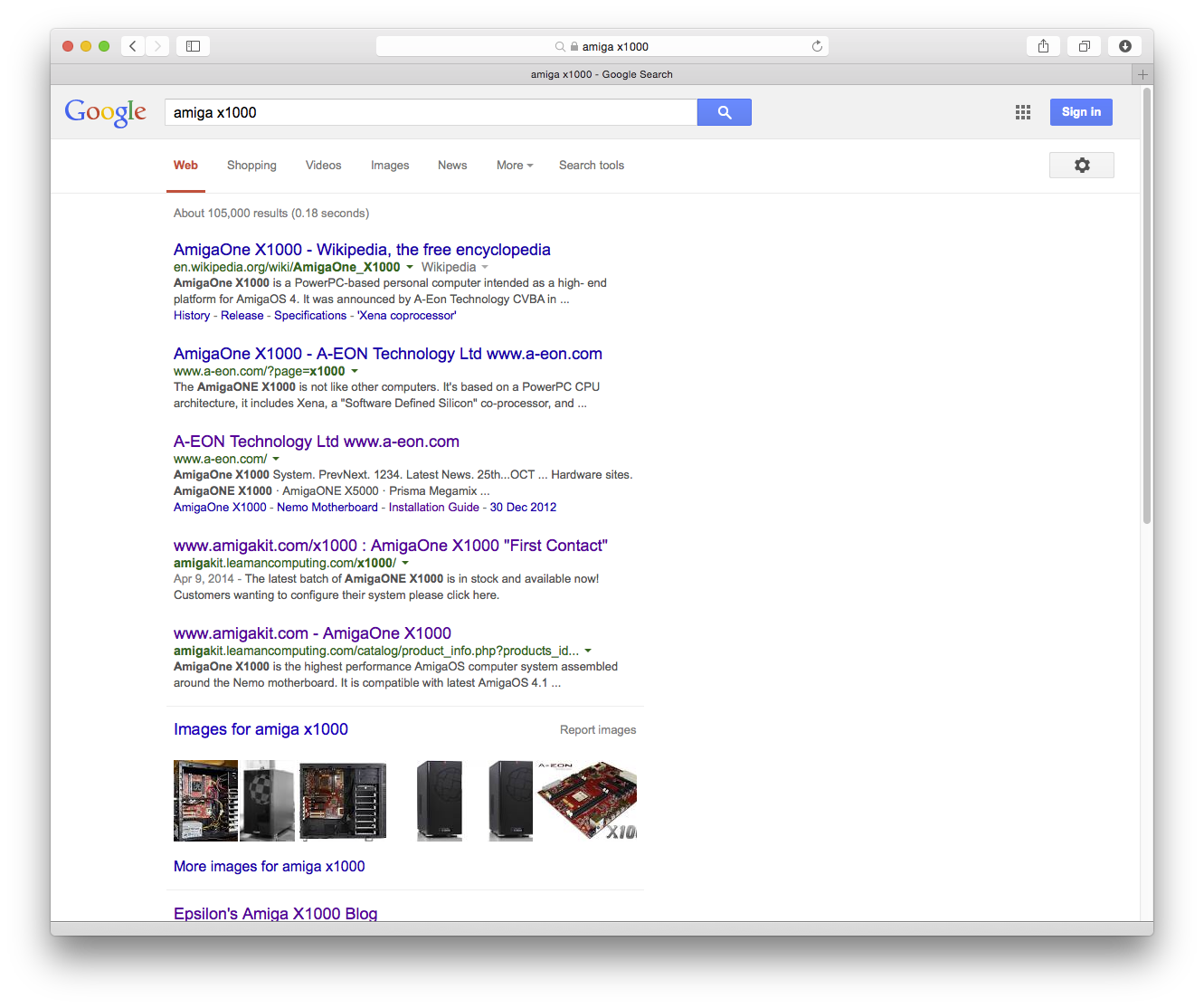The width and height of the screenshot is (1204, 1008).
Task: Open dropdown after product_info.php URL
Action: (588, 651)
